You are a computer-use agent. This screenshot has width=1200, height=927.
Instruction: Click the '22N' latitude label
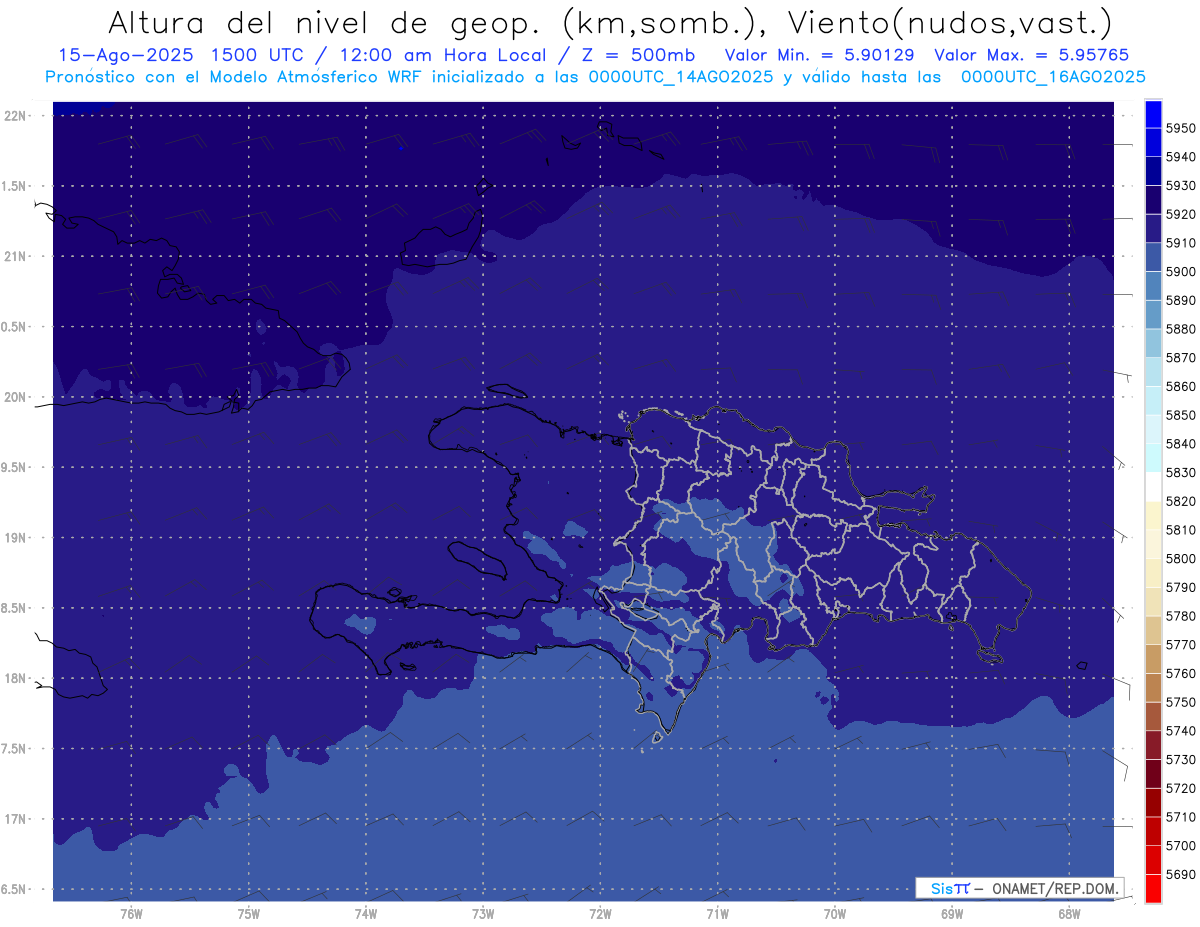pyautogui.click(x=15, y=116)
